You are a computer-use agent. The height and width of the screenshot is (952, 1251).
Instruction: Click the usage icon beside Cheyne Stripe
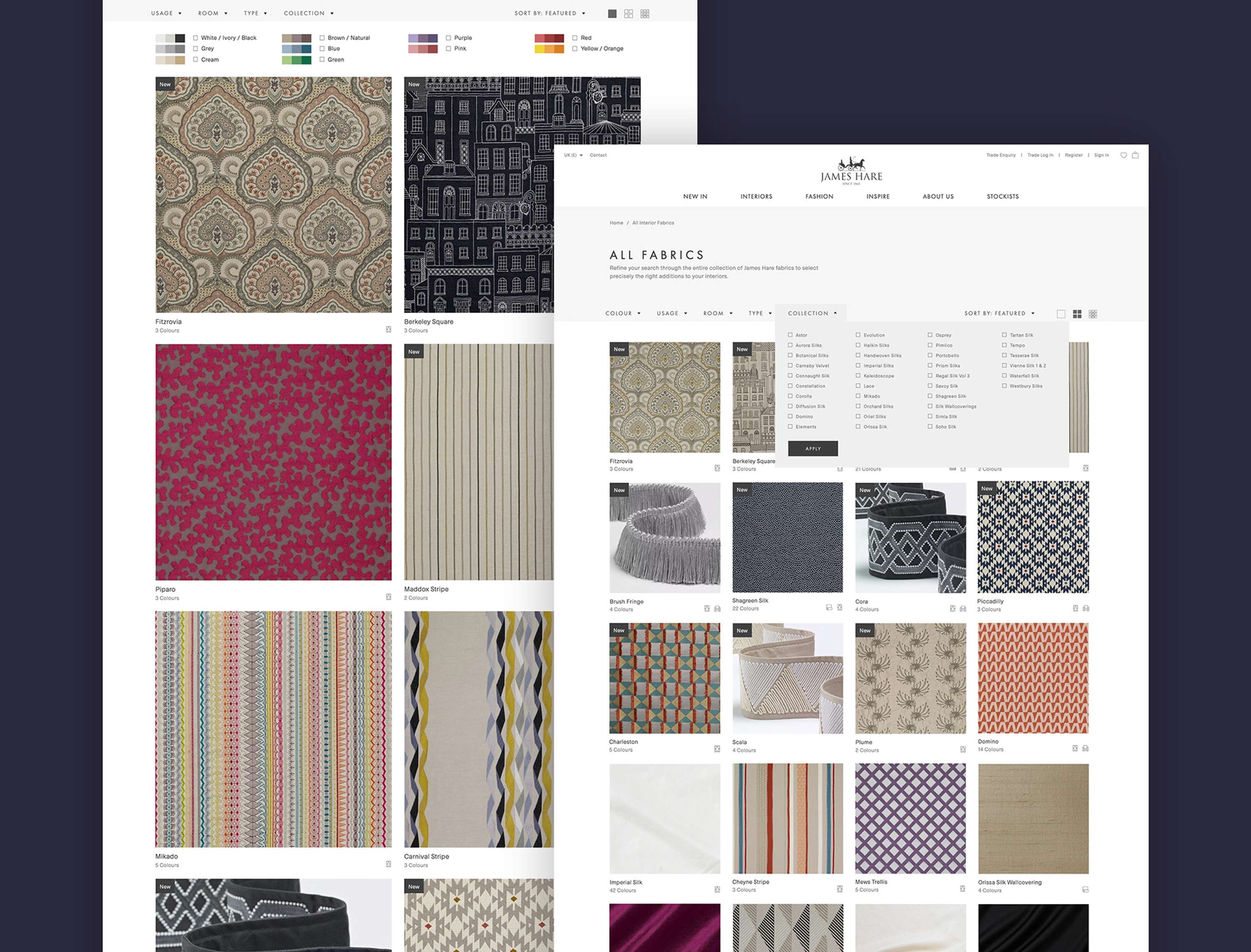pos(839,889)
